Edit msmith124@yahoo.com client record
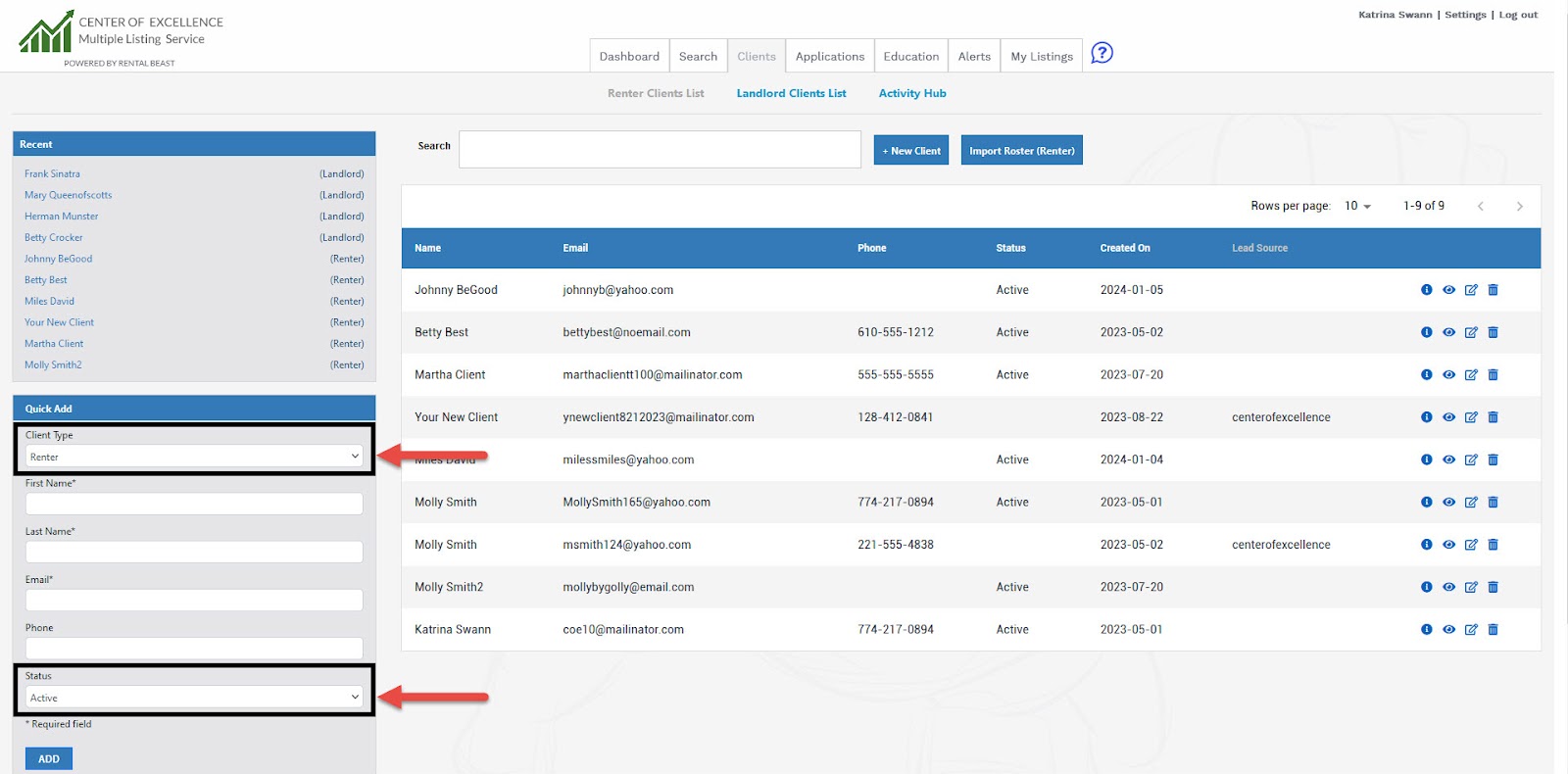Screen dimensions: 1568x774 point(1471,545)
